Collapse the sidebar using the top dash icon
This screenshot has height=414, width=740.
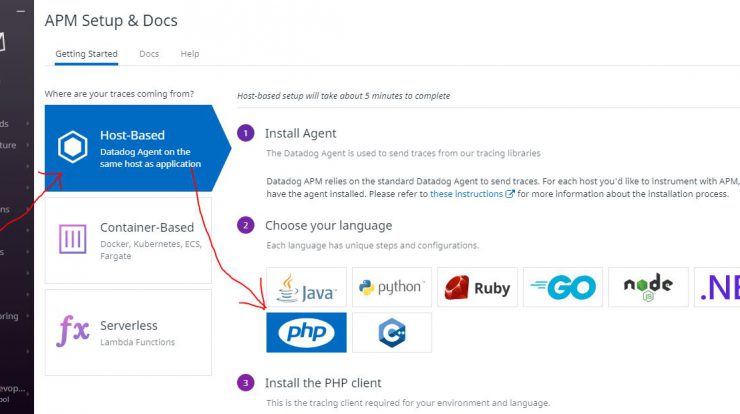[20, 11]
